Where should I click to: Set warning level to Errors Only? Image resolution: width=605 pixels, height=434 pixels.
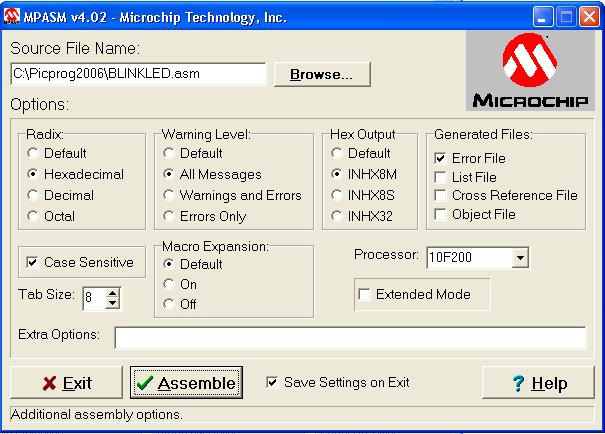171,216
